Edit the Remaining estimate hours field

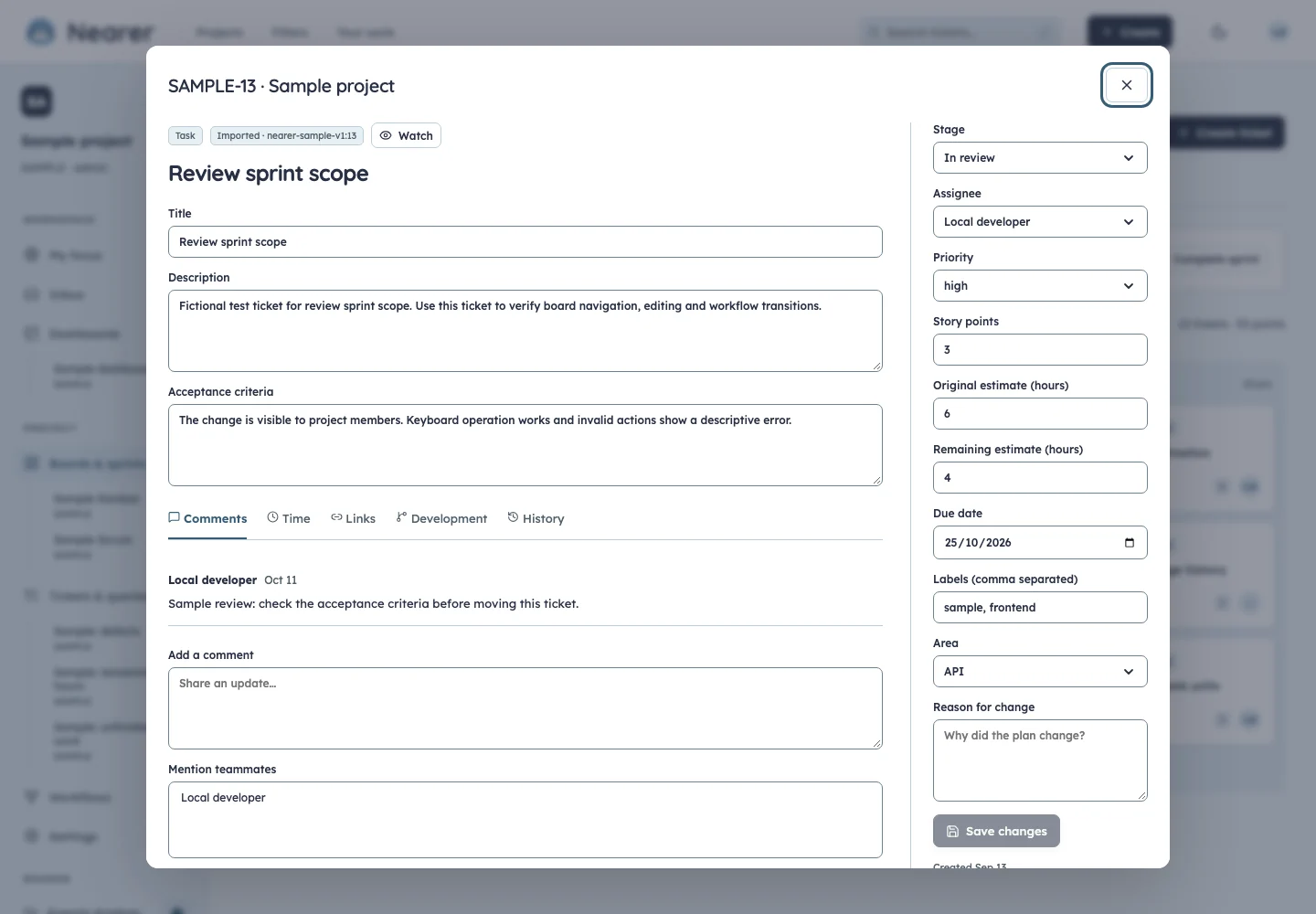(x=1040, y=478)
